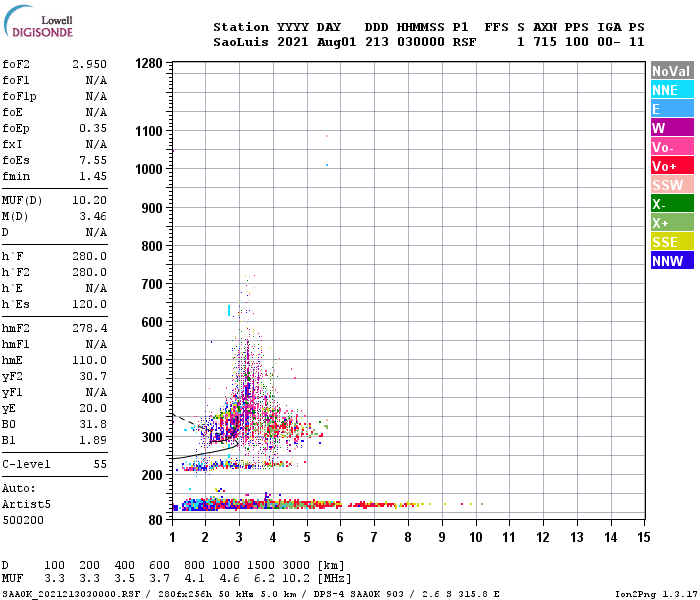Click the blue echo dot near 1000 km
Viewport: 700px width, 600px height.
[327, 165]
